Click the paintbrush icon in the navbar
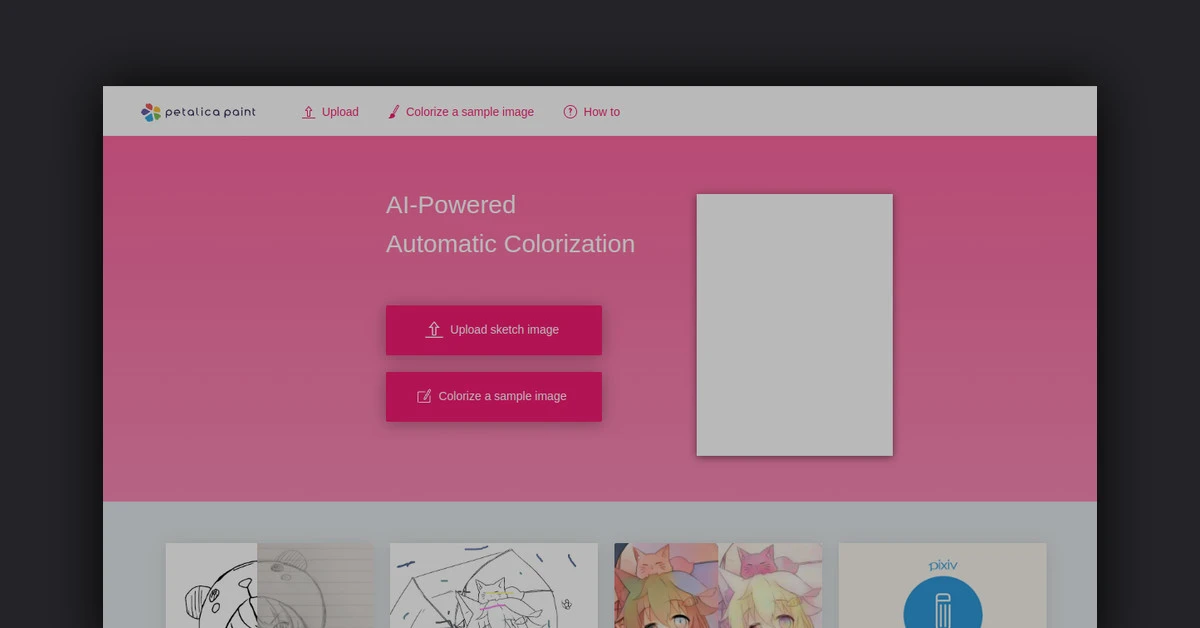 coord(394,112)
